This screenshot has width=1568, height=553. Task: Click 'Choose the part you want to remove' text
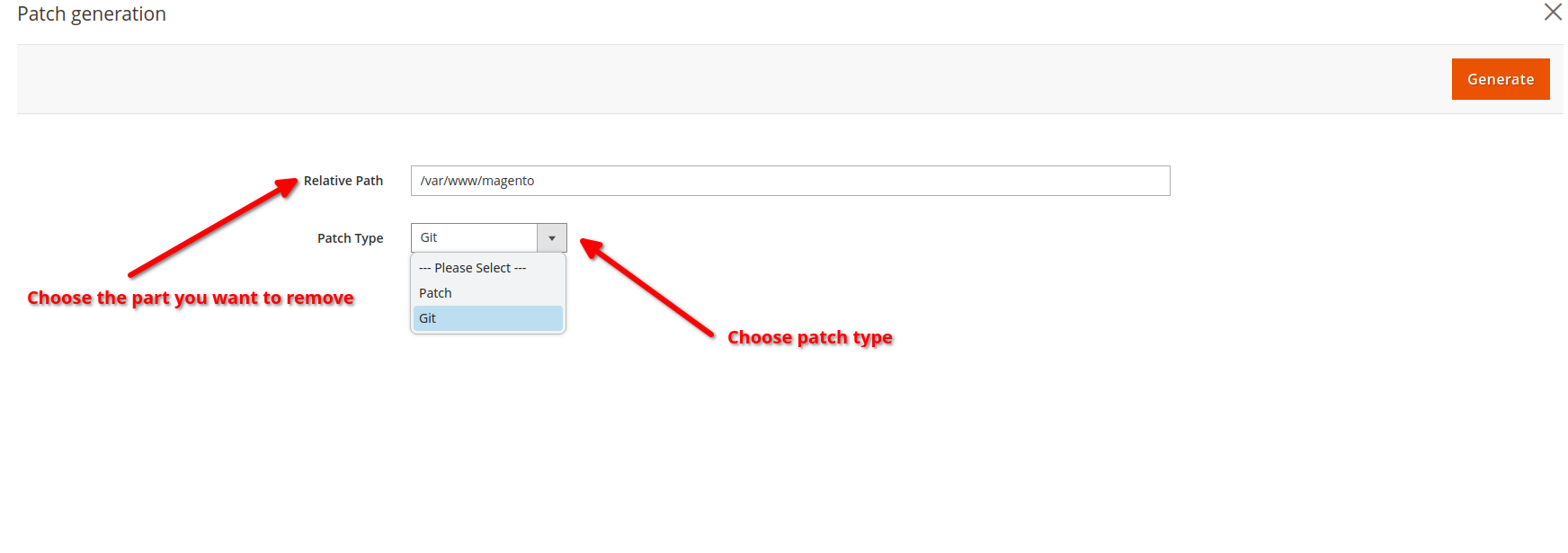coord(190,298)
